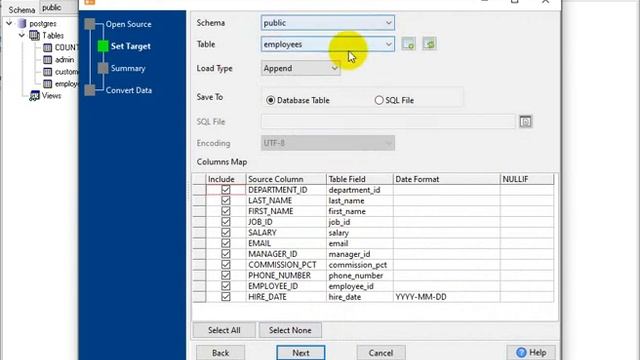Go to the Open Source wizard step
The image size is (640, 360).
click(129, 24)
